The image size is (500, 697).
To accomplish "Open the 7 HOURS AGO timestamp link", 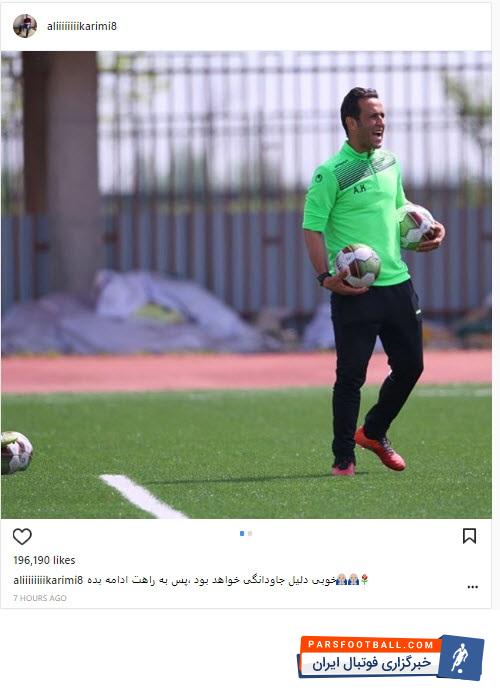I will click(40, 598).
